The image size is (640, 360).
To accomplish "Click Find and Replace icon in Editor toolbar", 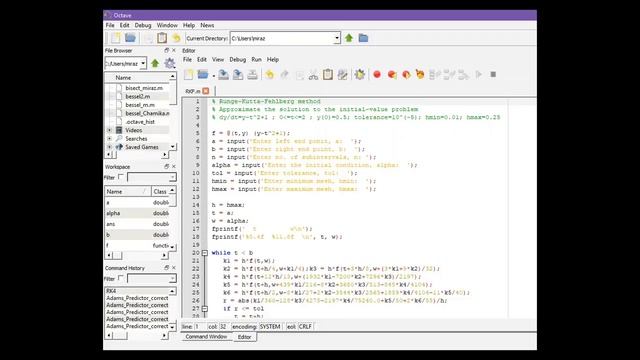I will 342,74.
